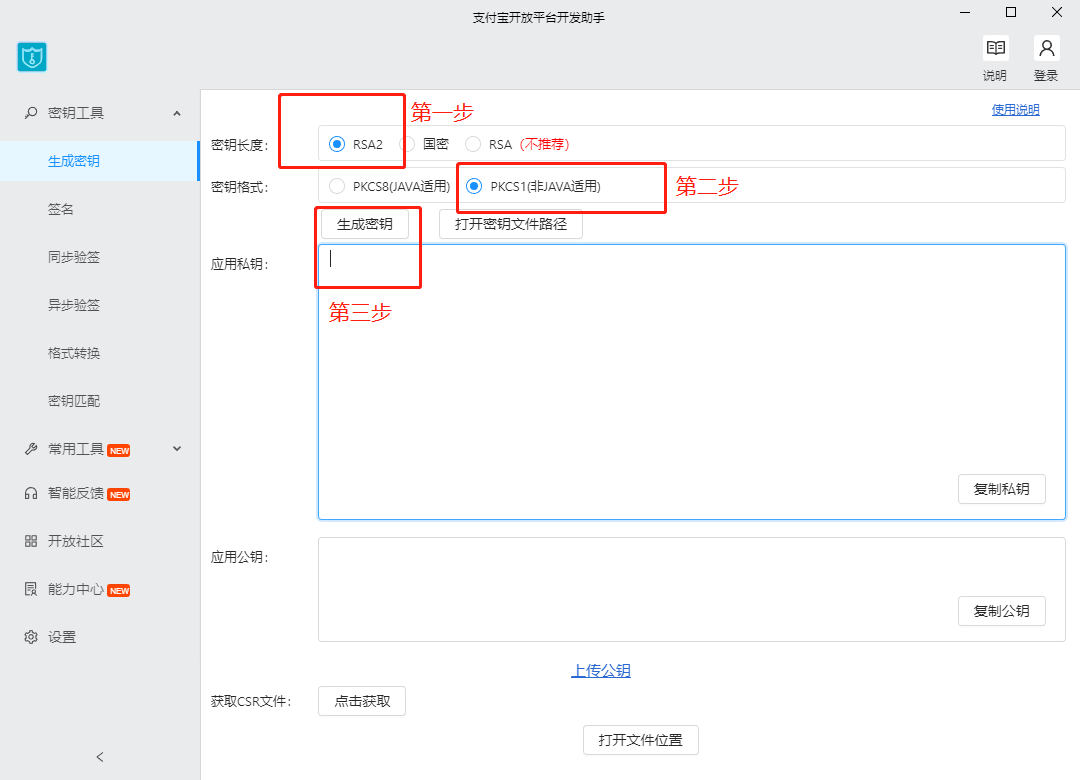
Task: Click the 能力中心 document icon
Action: [x=31, y=589]
